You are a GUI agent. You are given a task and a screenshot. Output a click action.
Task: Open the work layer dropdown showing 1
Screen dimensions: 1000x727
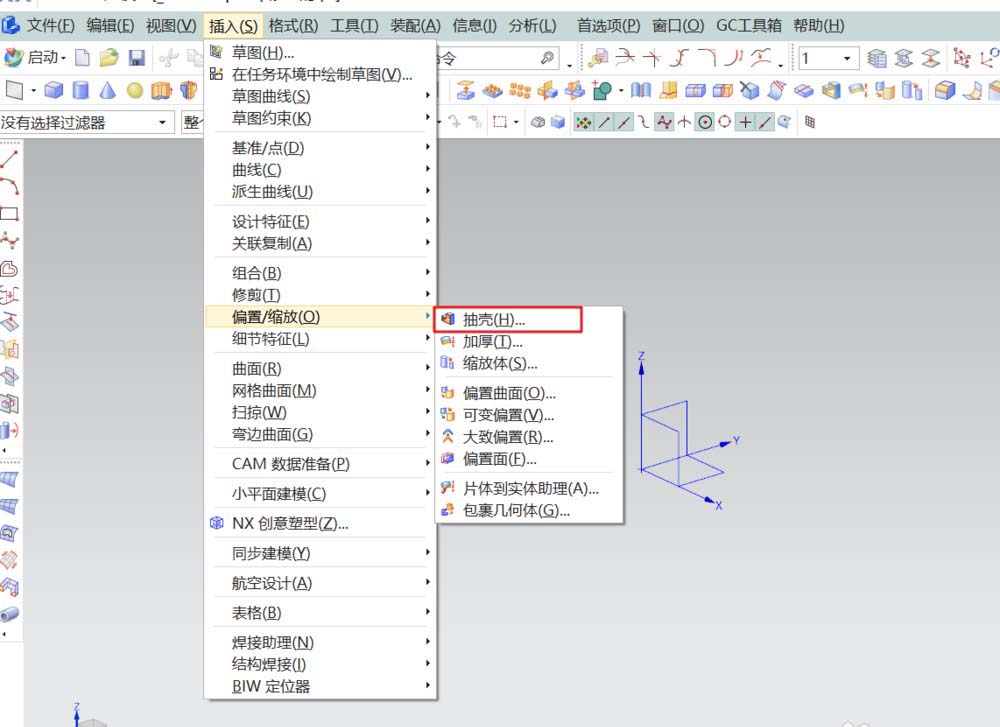pos(846,58)
